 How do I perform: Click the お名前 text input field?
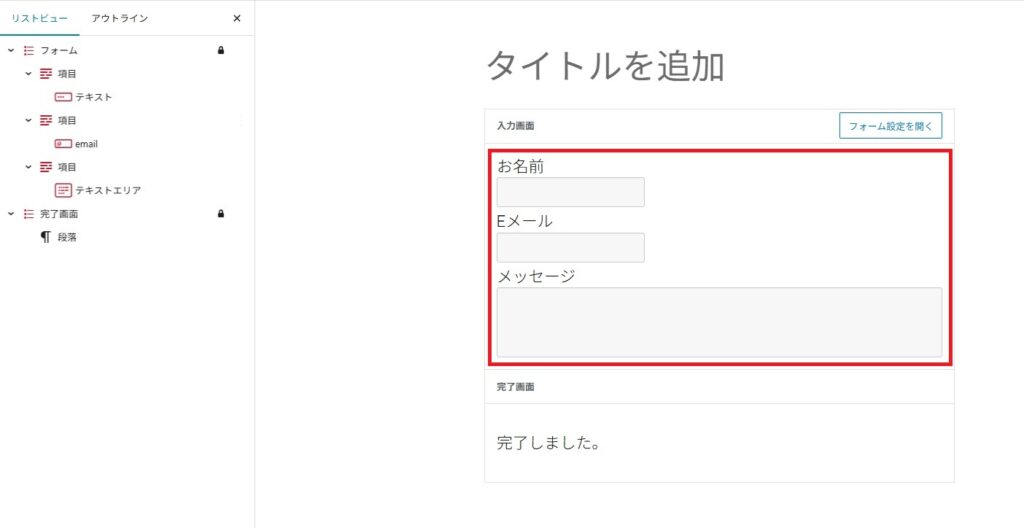point(570,192)
